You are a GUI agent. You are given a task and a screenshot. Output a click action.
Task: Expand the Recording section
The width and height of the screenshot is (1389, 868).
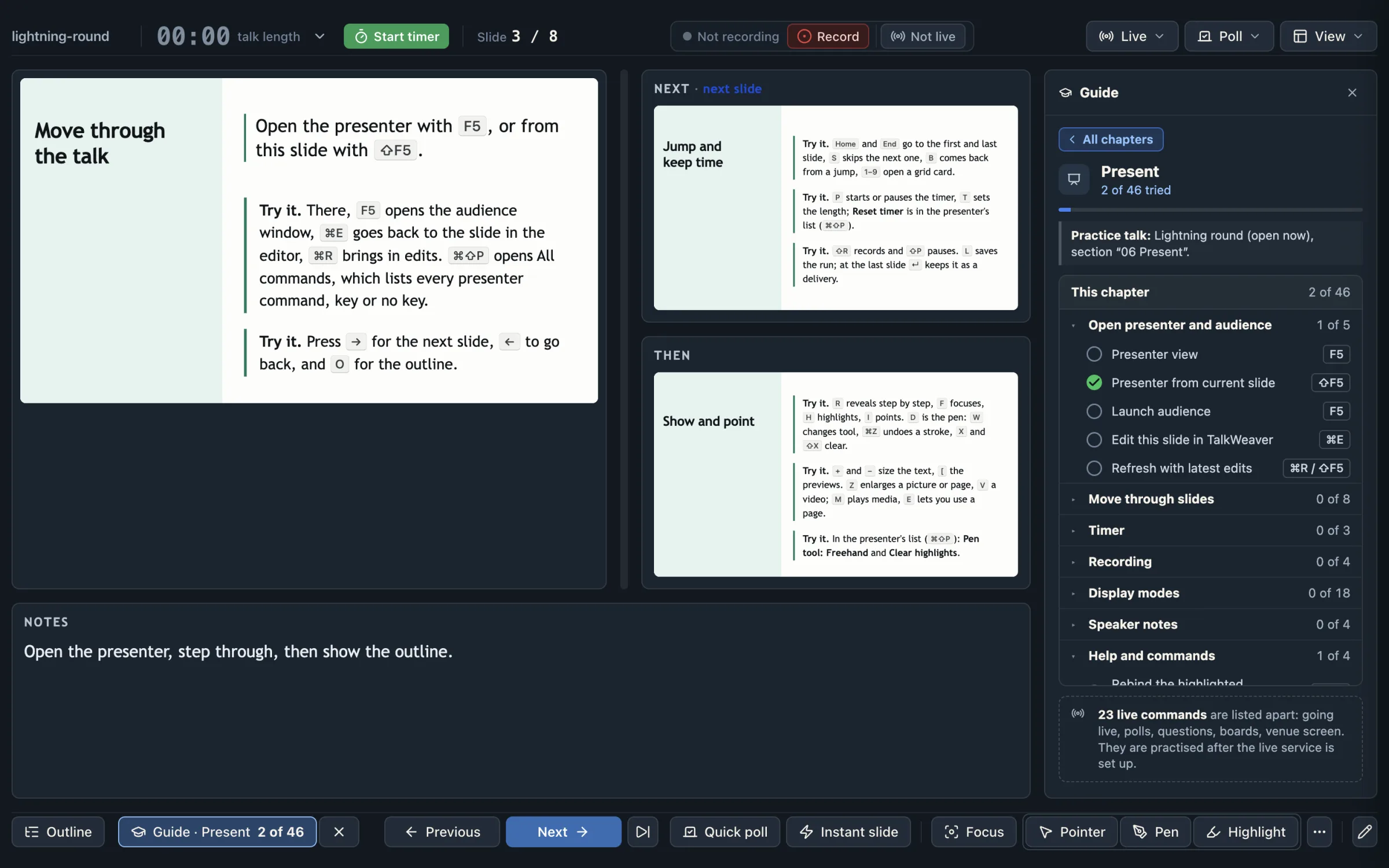[x=1211, y=561]
